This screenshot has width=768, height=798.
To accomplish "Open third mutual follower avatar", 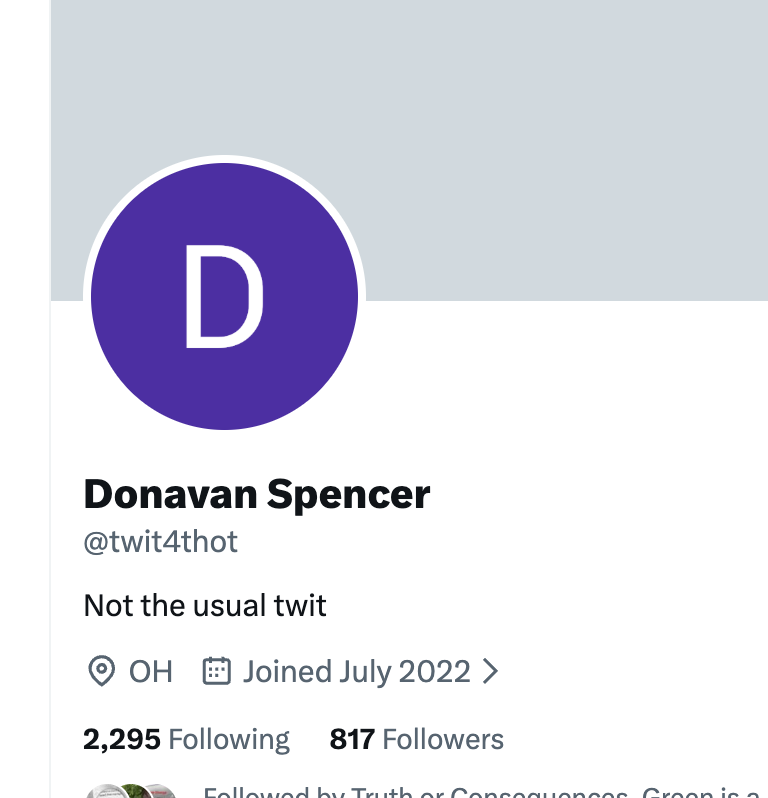I will tap(159, 791).
